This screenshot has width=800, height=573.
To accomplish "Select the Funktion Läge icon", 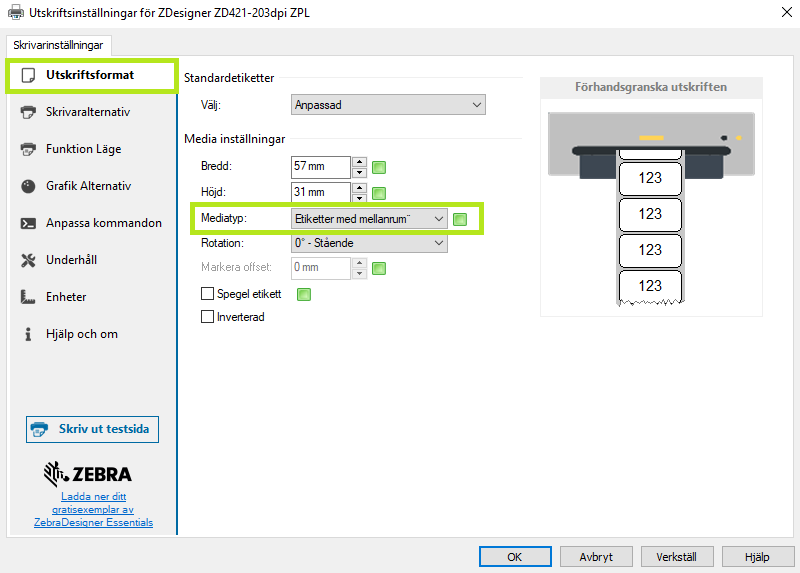I will 28,149.
